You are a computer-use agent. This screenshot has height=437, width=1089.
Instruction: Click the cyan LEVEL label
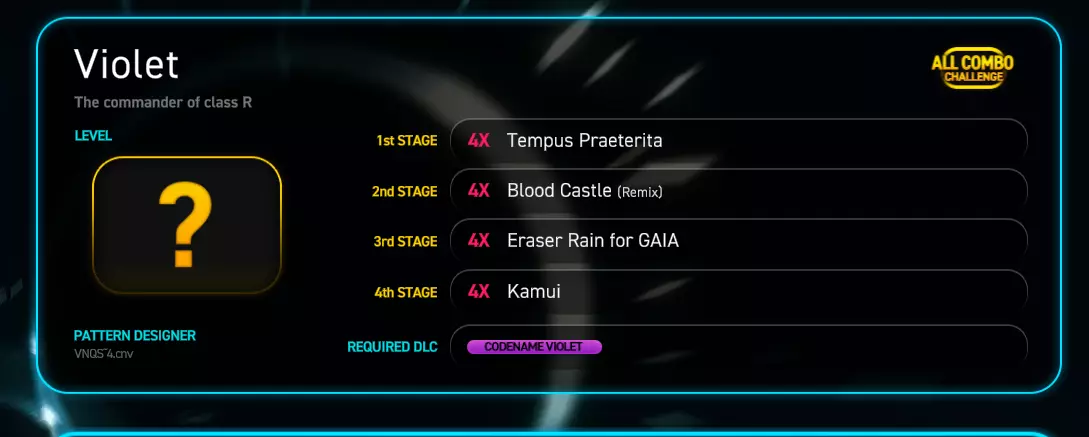[93, 135]
